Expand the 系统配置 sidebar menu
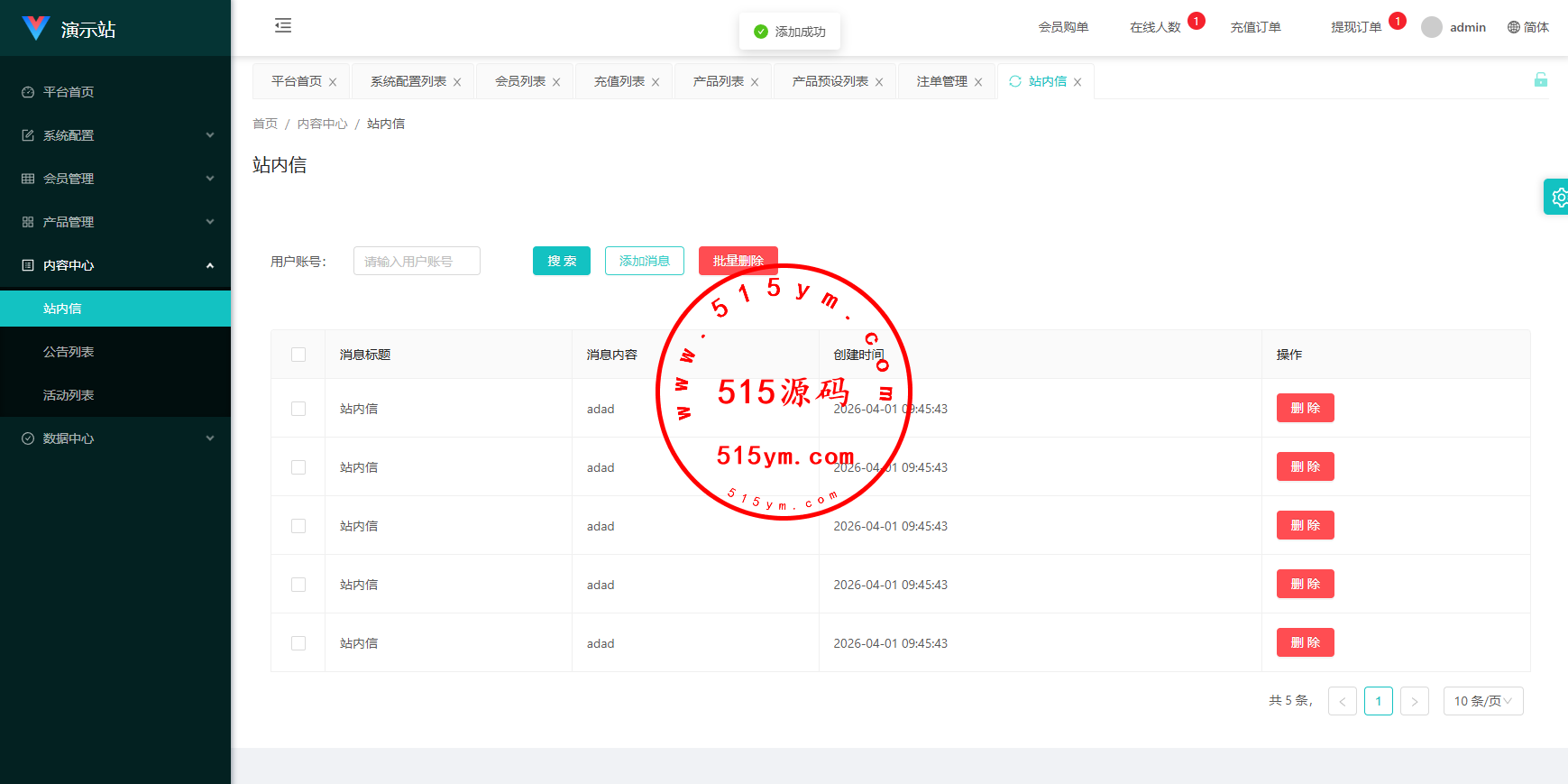This screenshot has height=784, width=1568. (115, 135)
